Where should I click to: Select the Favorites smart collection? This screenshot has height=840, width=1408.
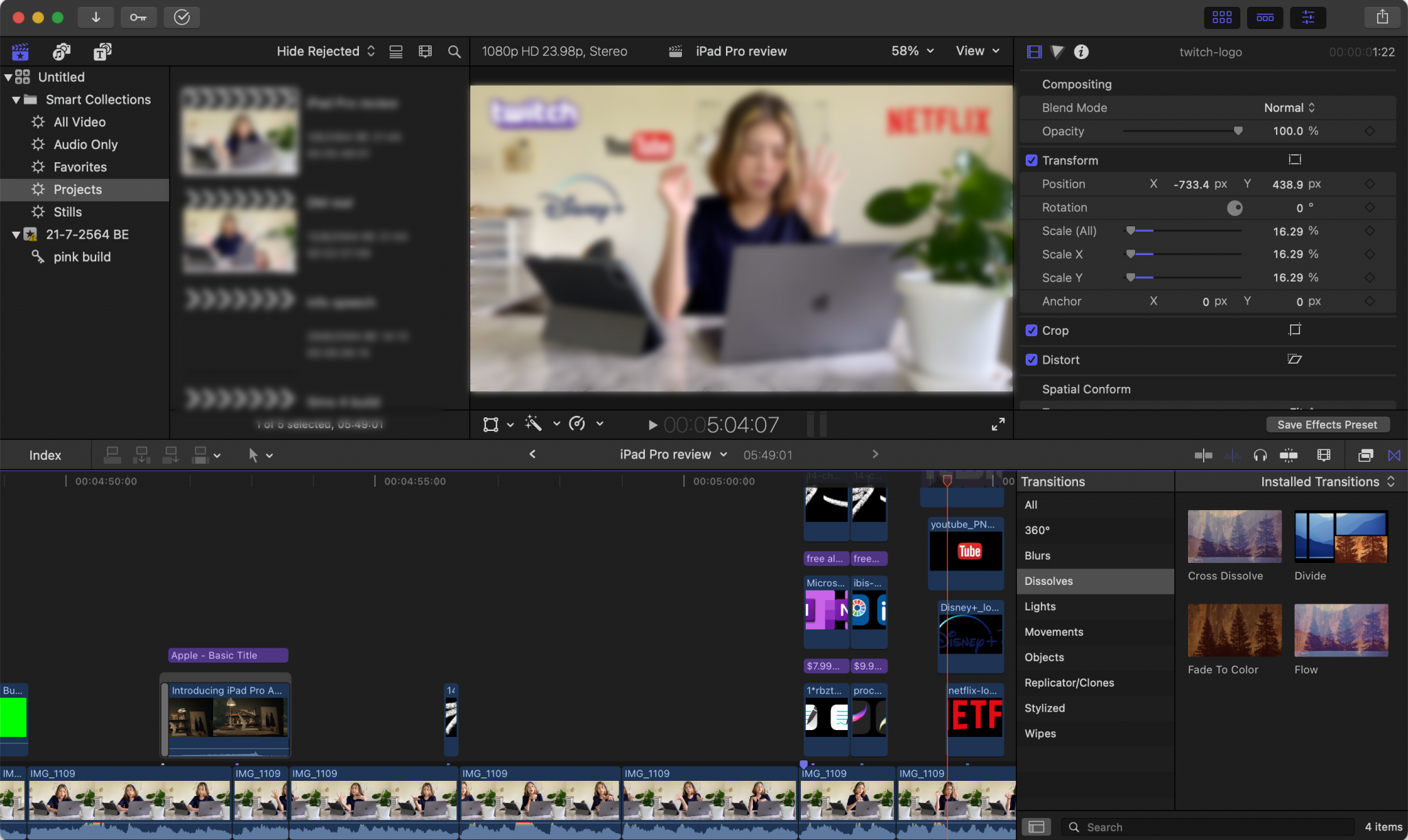click(x=80, y=167)
